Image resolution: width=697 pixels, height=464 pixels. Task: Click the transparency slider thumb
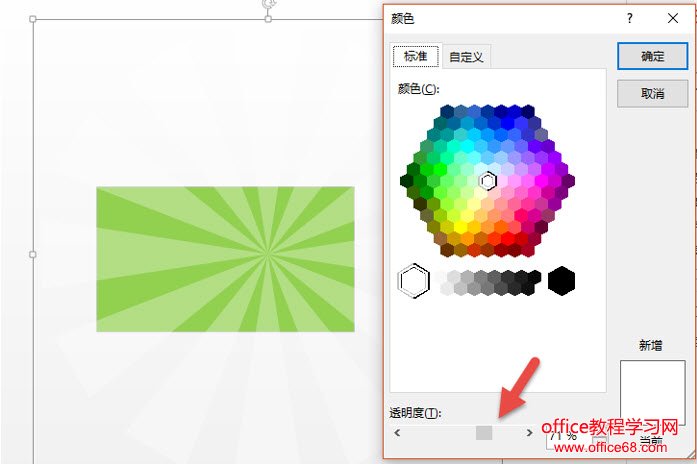click(x=484, y=432)
